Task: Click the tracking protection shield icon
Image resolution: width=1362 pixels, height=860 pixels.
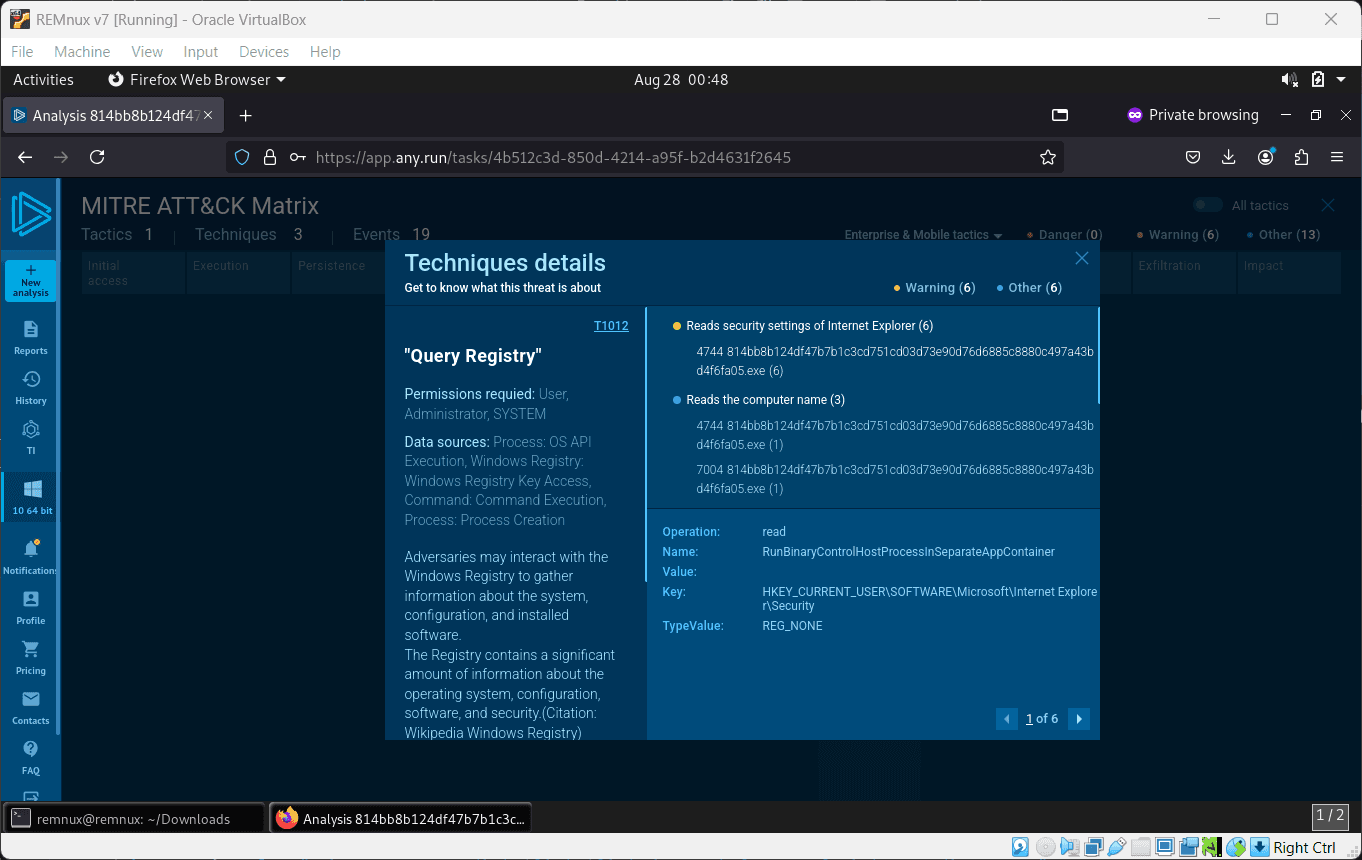Action: [241, 157]
